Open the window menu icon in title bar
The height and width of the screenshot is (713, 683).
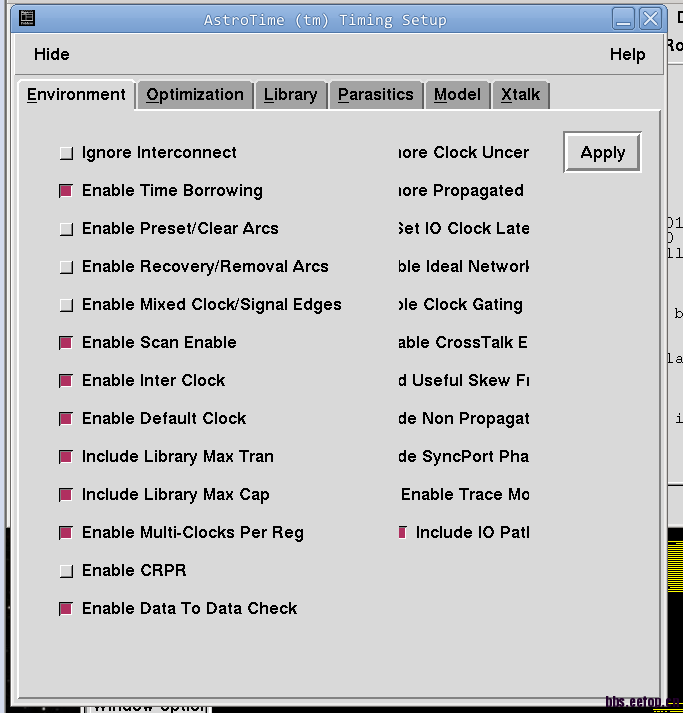click(27, 18)
